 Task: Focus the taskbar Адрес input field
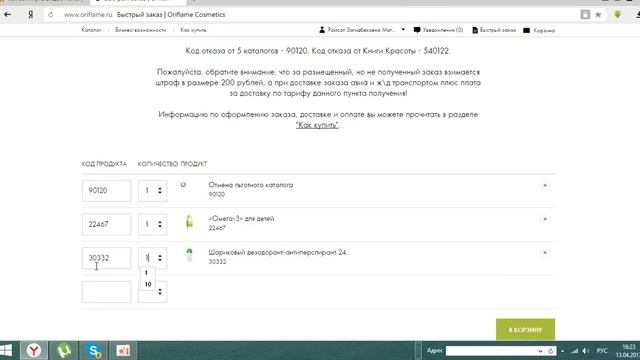(x=491, y=351)
